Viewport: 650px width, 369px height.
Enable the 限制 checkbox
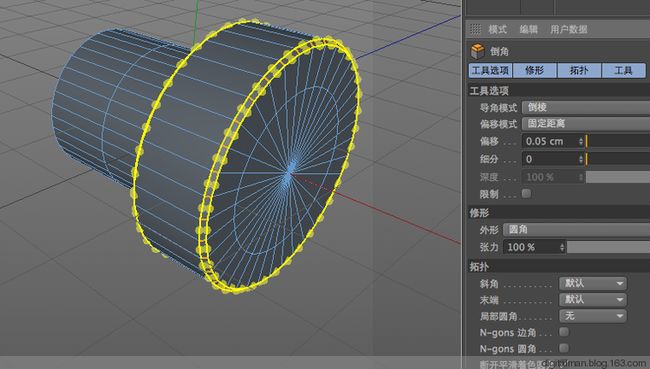click(x=526, y=193)
